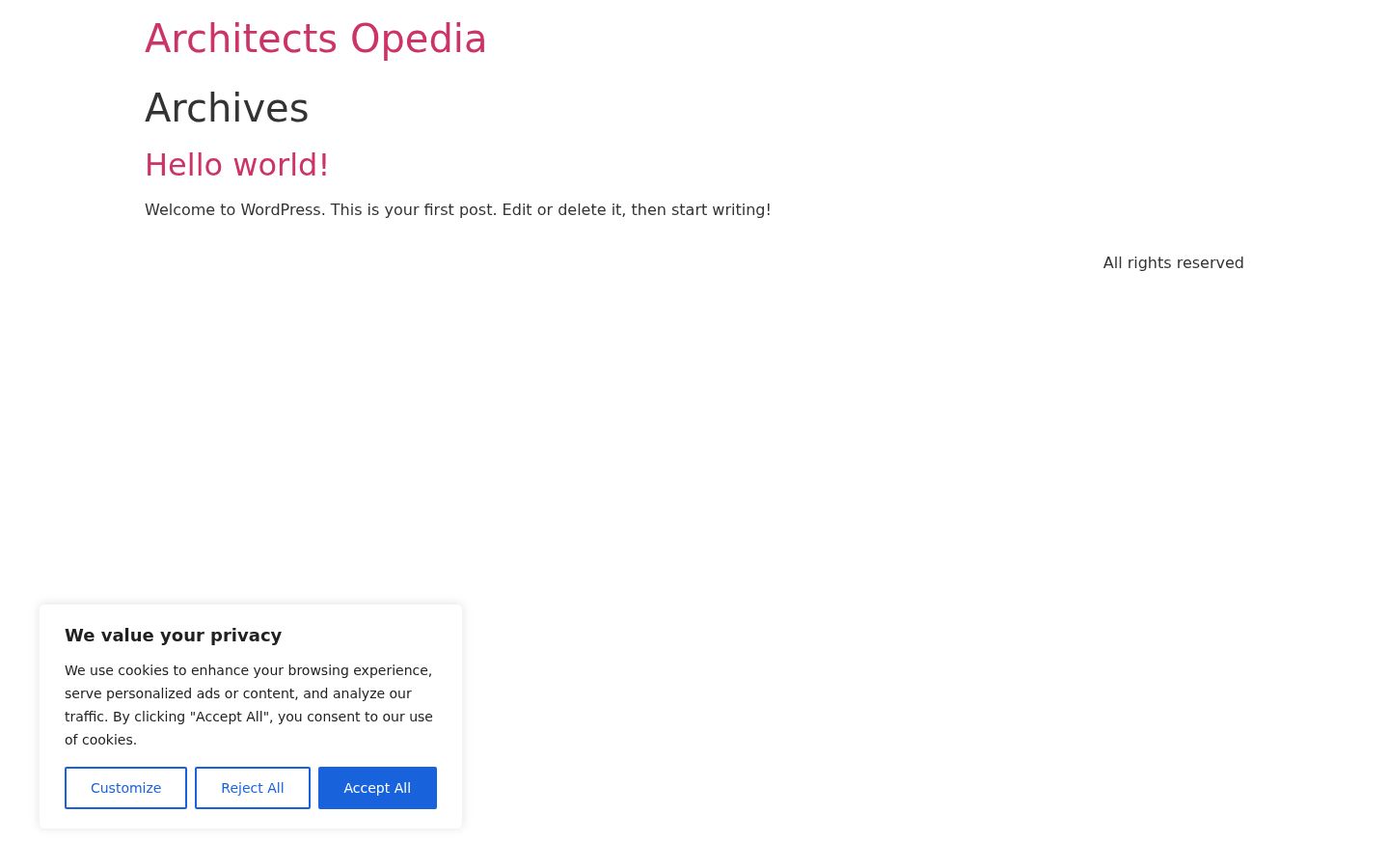This screenshot has height=868, width=1389.
Task: Click the phrase serve personalized ads in banner
Action: pos(142,693)
